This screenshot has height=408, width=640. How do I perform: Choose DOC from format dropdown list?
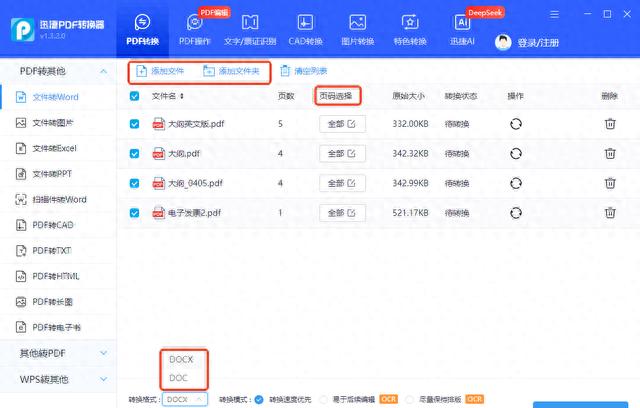[x=178, y=378]
